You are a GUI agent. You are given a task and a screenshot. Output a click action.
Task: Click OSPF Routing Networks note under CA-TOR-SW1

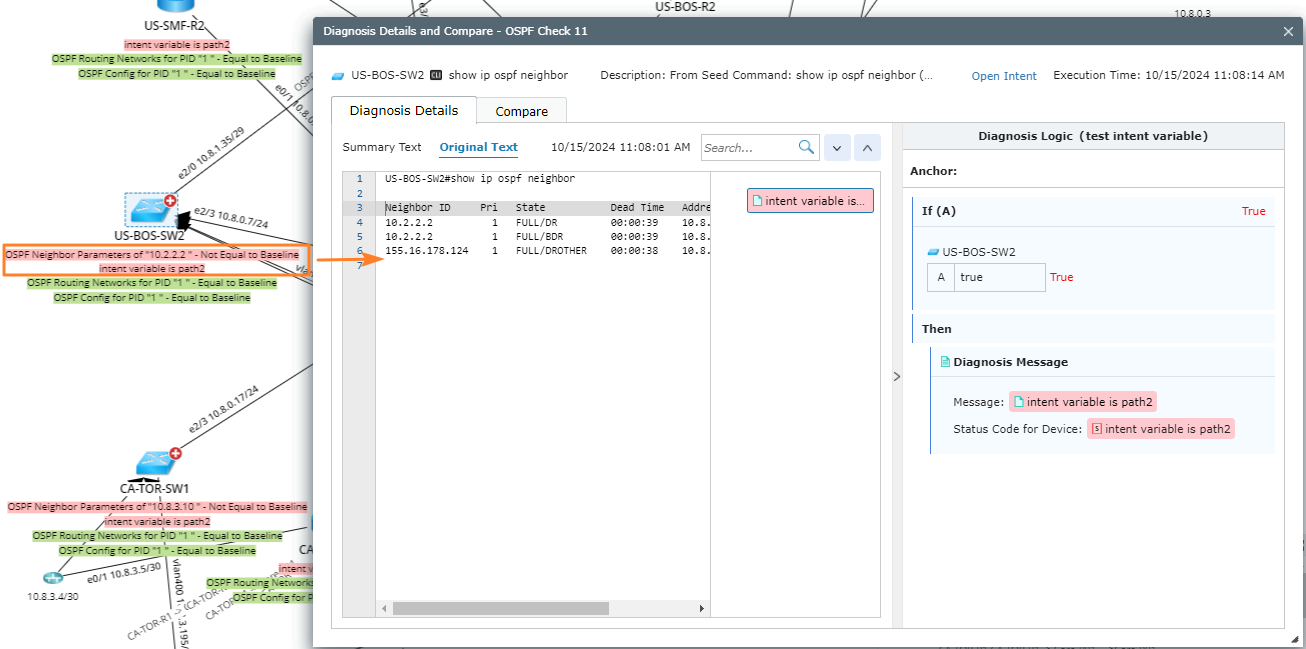point(157,536)
